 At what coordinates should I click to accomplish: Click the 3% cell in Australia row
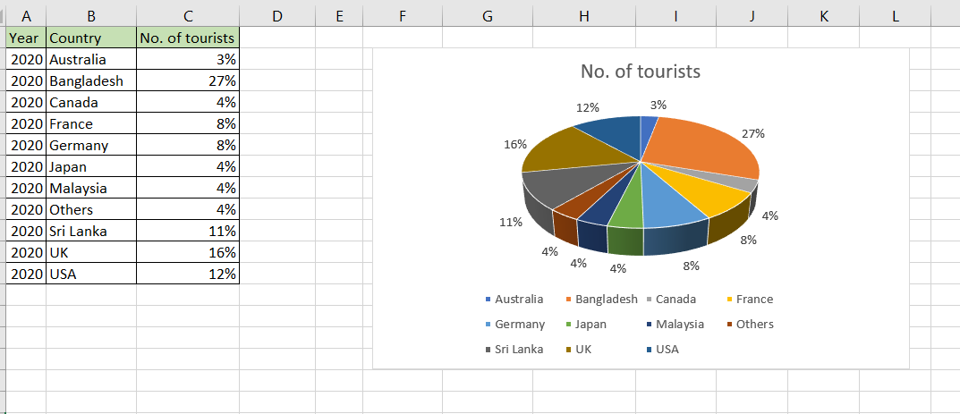pos(188,59)
